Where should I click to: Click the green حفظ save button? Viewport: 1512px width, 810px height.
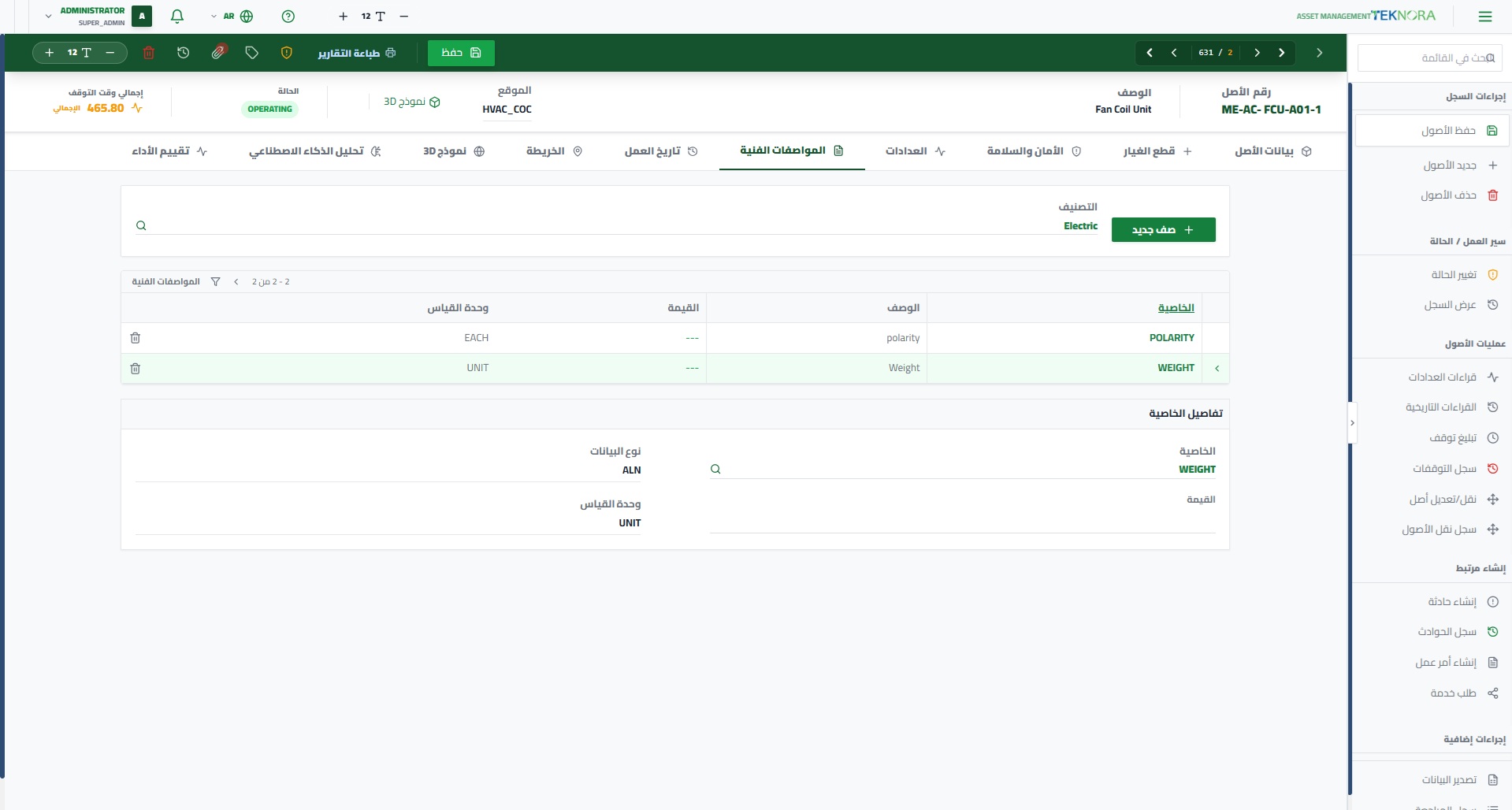[x=461, y=53]
